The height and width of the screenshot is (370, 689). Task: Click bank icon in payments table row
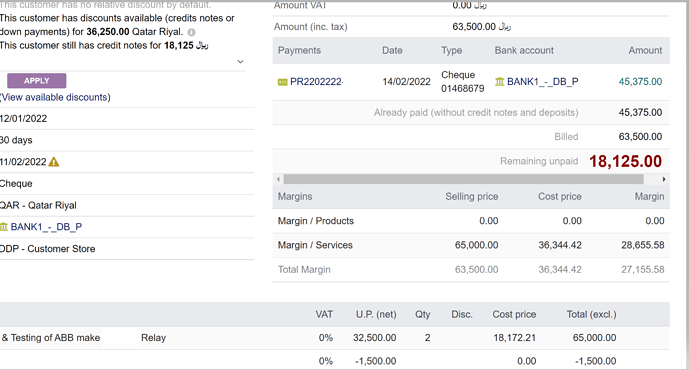(500, 81)
